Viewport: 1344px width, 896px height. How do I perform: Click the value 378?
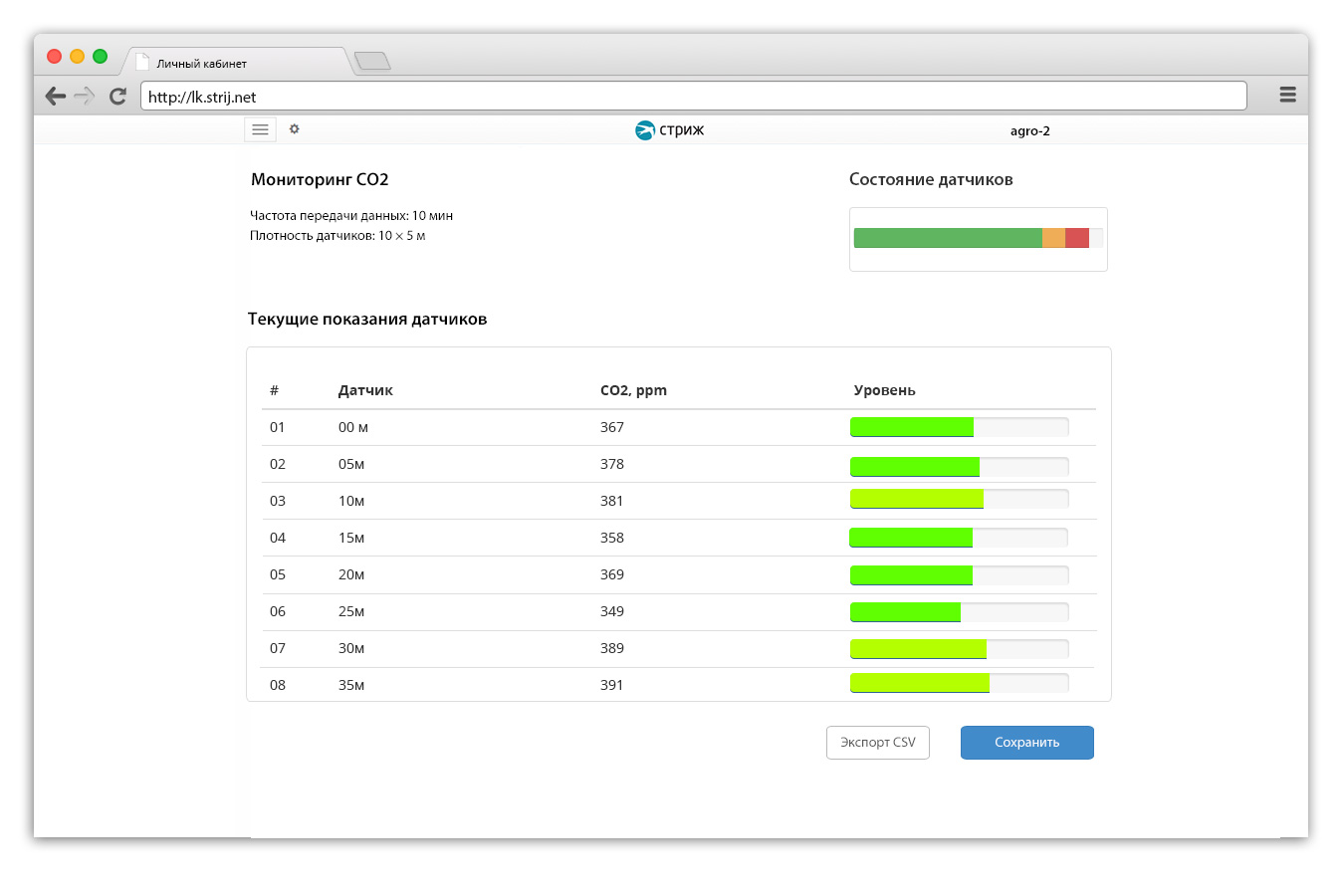pos(612,464)
